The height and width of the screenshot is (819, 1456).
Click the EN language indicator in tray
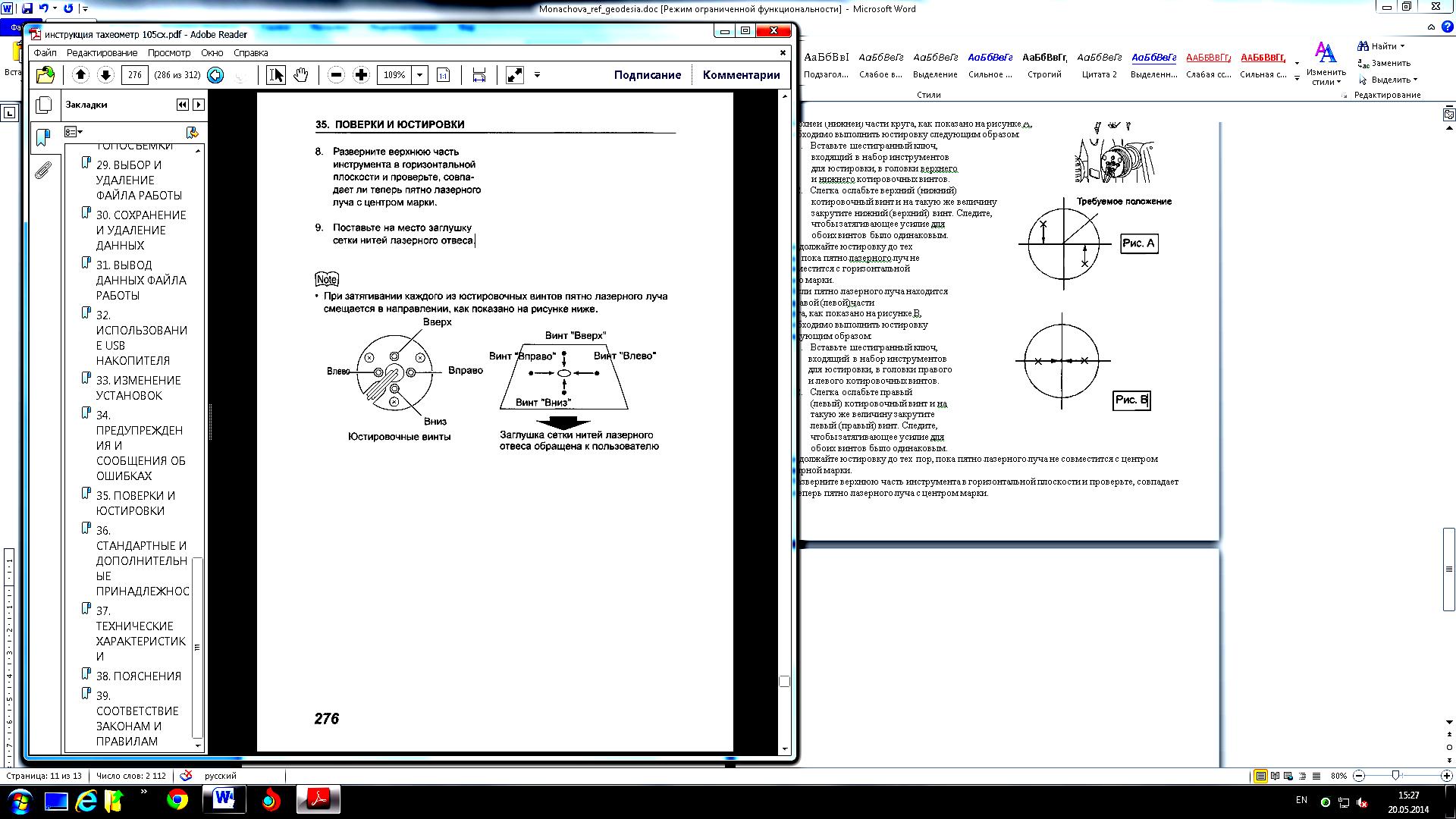coord(1301,800)
